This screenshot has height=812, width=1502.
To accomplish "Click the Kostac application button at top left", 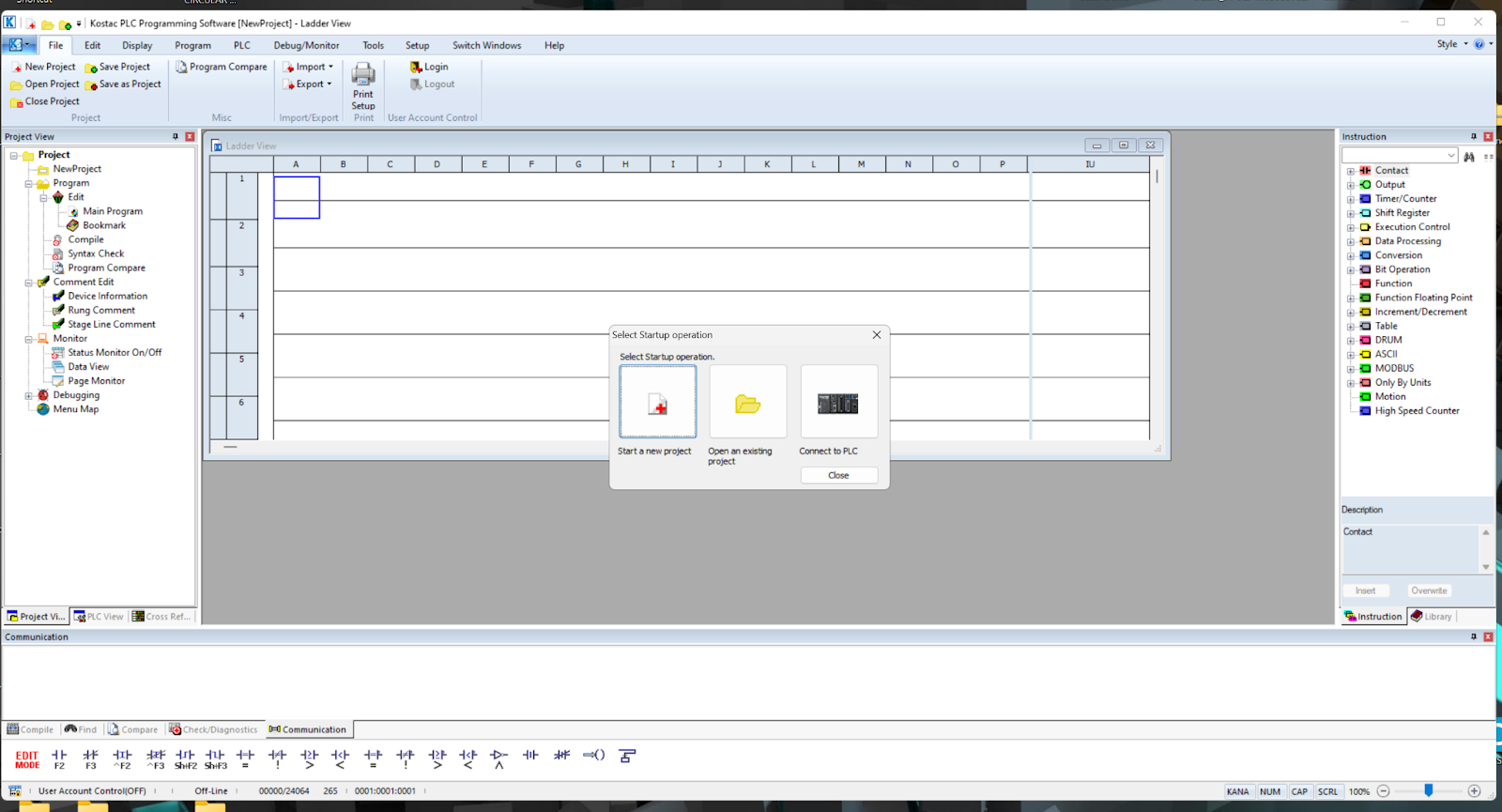I will coord(18,44).
